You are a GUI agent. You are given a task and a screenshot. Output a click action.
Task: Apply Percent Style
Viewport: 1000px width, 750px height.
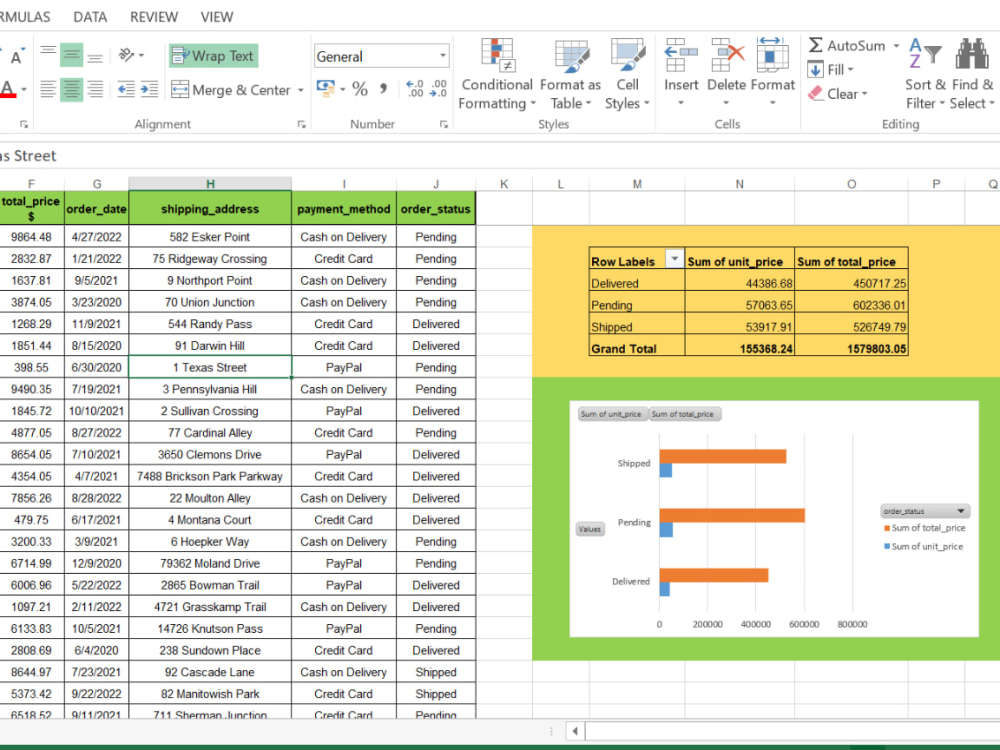click(x=360, y=89)
